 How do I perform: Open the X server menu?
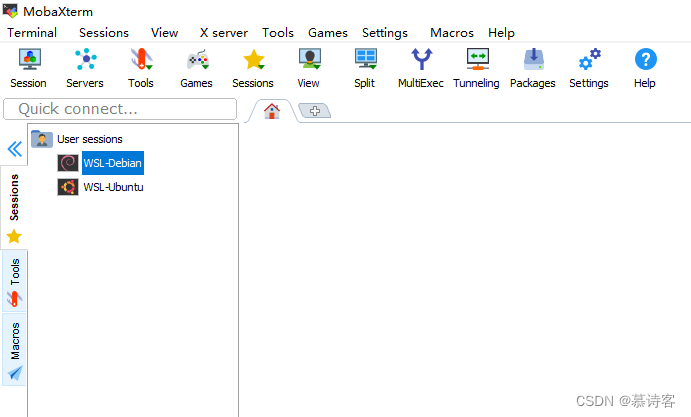click(x=224, y=33)
